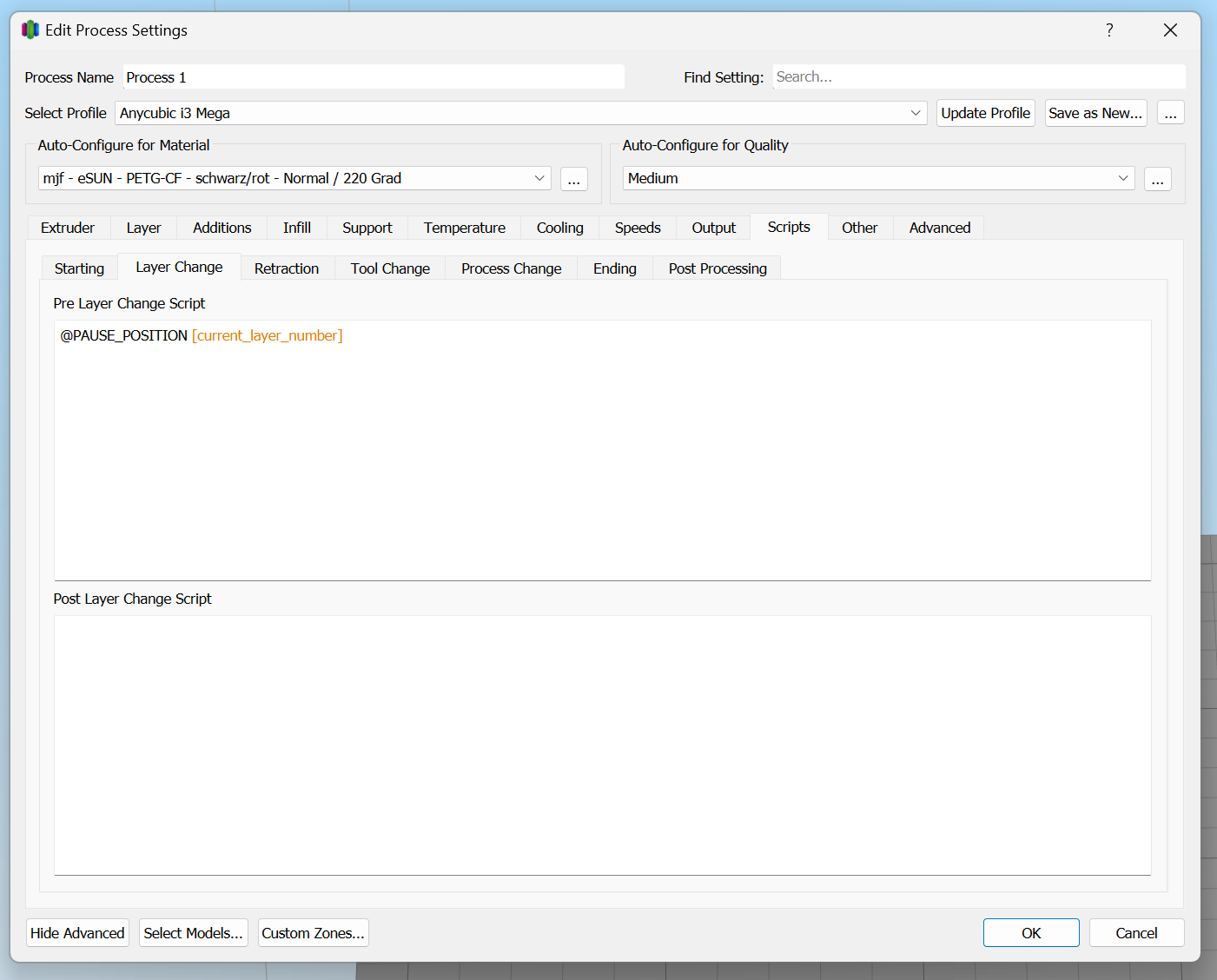Image resolution: width=1217 pixels, height=980 pixels.
Task: Switch to the Layer tab
Action: coord(143,228)
